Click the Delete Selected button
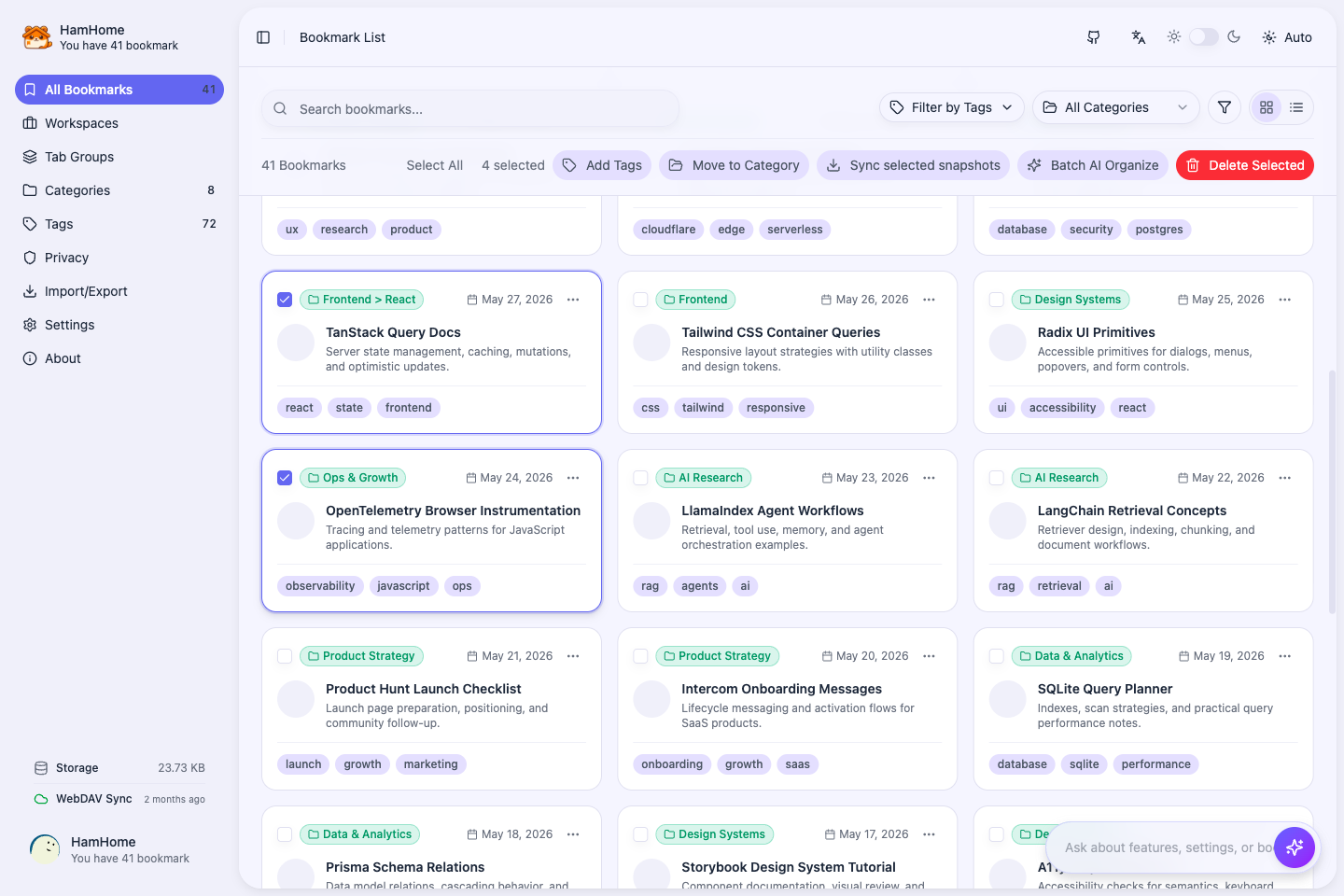 (x=1245, y=165)
